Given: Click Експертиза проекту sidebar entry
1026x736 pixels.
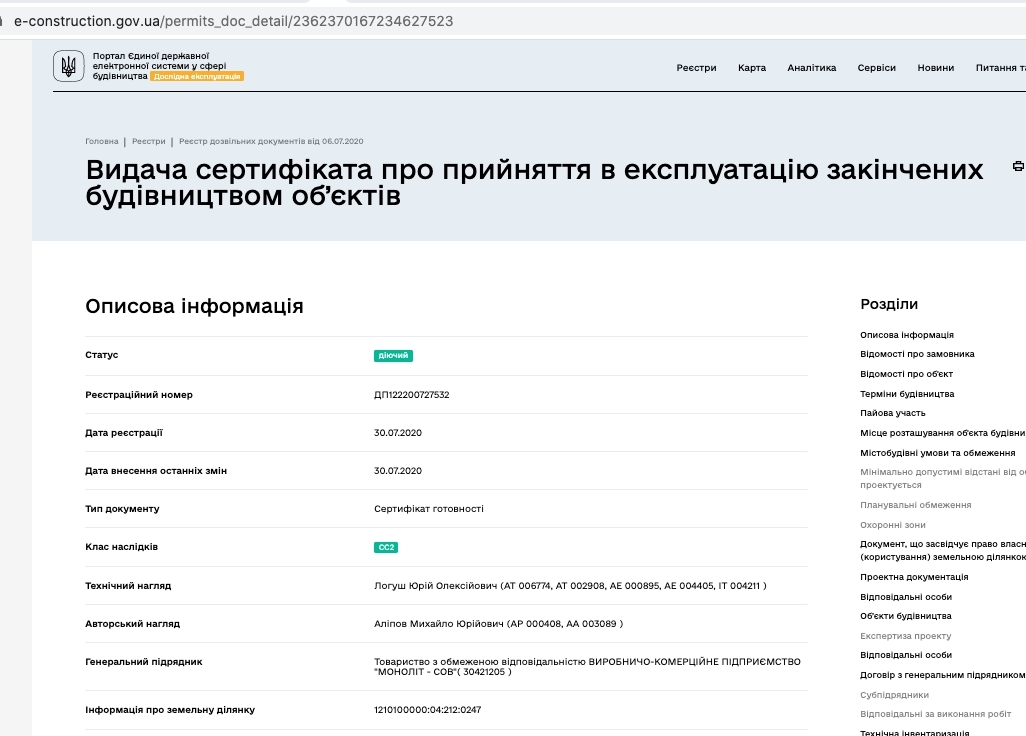Looking at the screenshot, I should [906, 636].
